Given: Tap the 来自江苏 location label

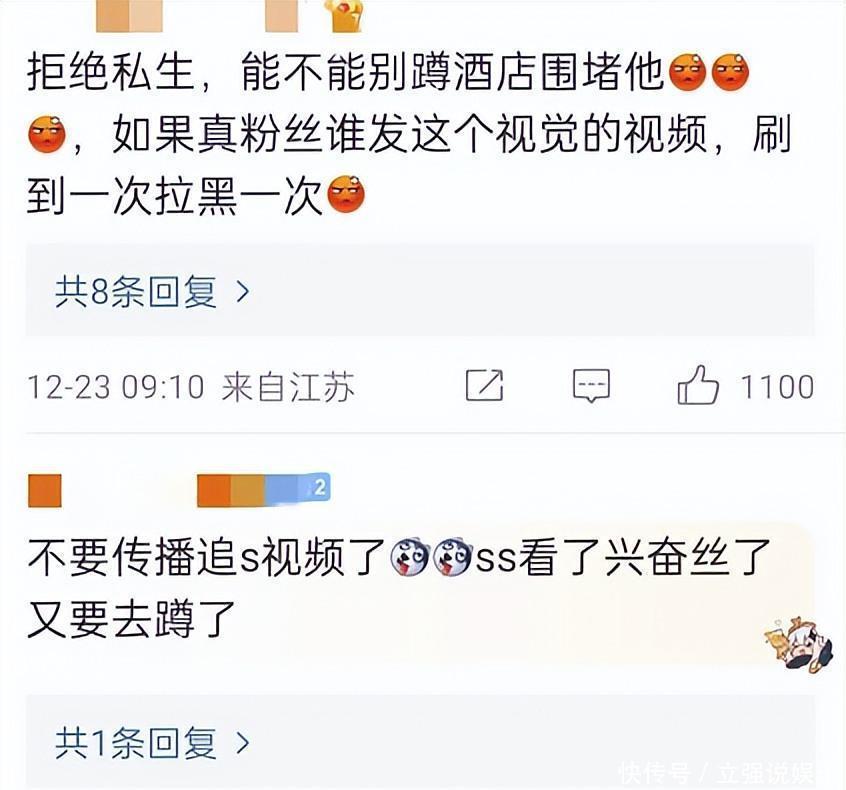Looking at the screenshot, I should click(x=288, y=387).
